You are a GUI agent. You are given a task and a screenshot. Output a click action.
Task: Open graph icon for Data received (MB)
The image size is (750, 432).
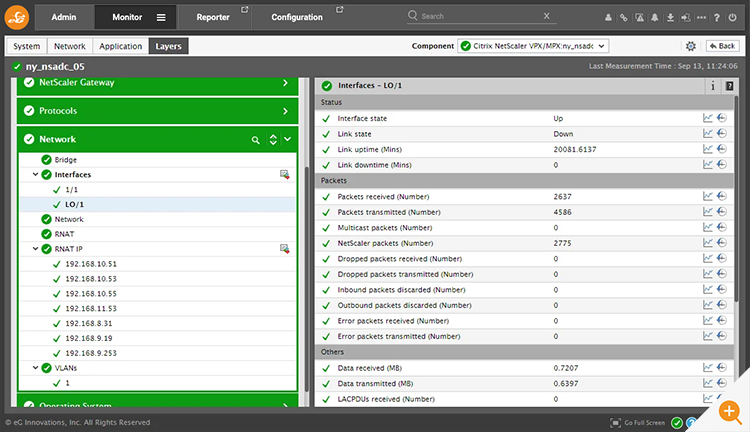click(707, 367)
